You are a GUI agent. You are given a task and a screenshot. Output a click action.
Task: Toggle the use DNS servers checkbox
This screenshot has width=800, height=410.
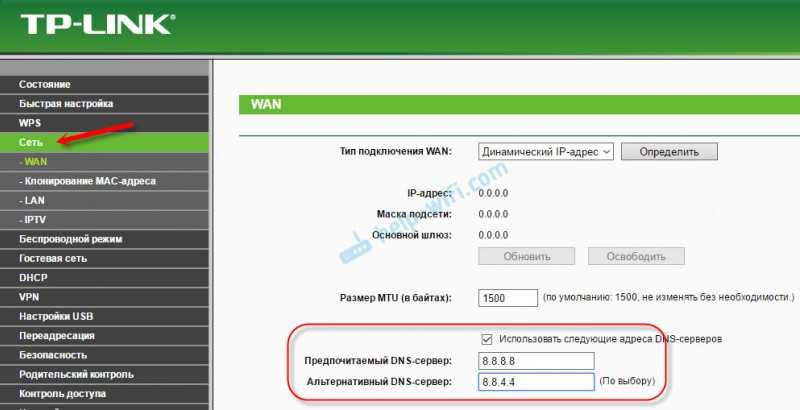click(x=487, y=339)
